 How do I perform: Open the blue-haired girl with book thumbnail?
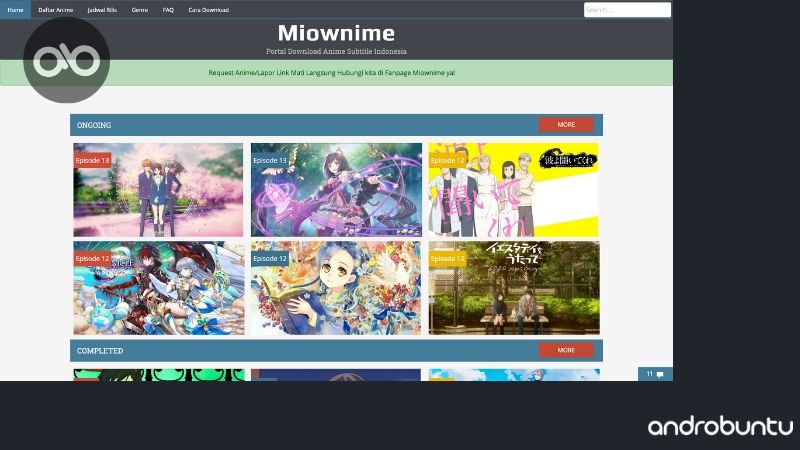point(336,288)
